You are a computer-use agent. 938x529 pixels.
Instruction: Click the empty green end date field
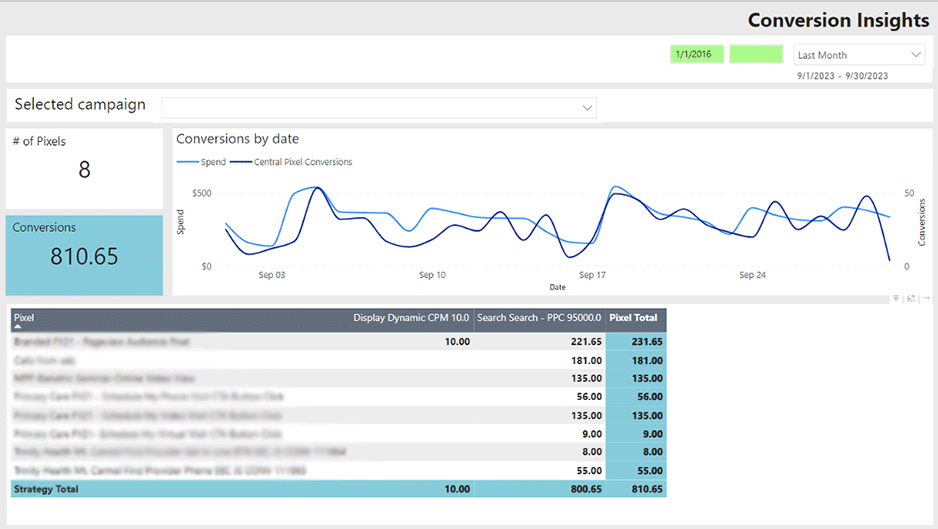point(756,54)
